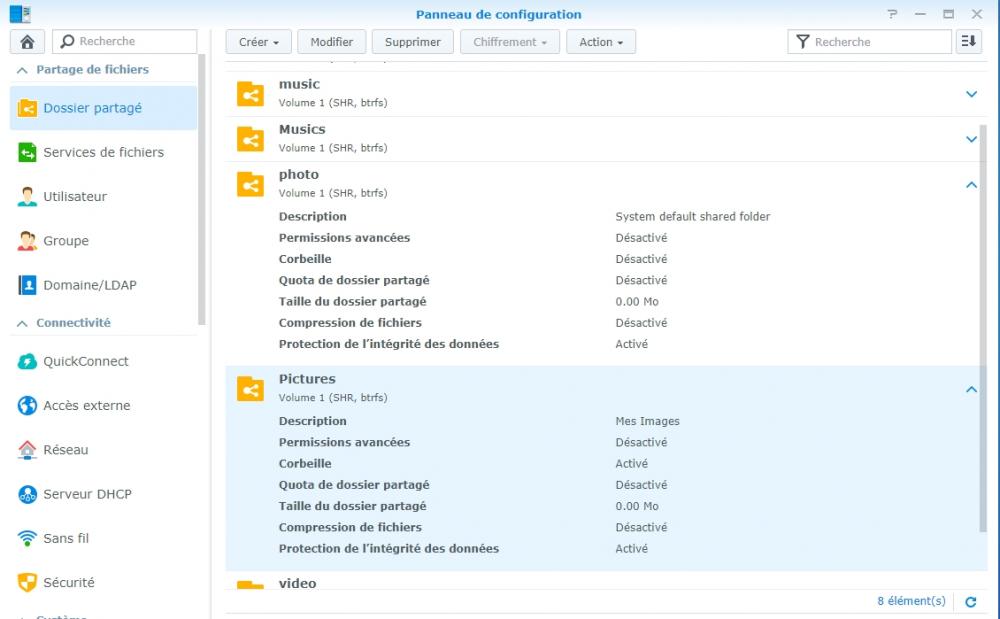Select Domaine/LDAP in sidebar

(x=89, y=285)
